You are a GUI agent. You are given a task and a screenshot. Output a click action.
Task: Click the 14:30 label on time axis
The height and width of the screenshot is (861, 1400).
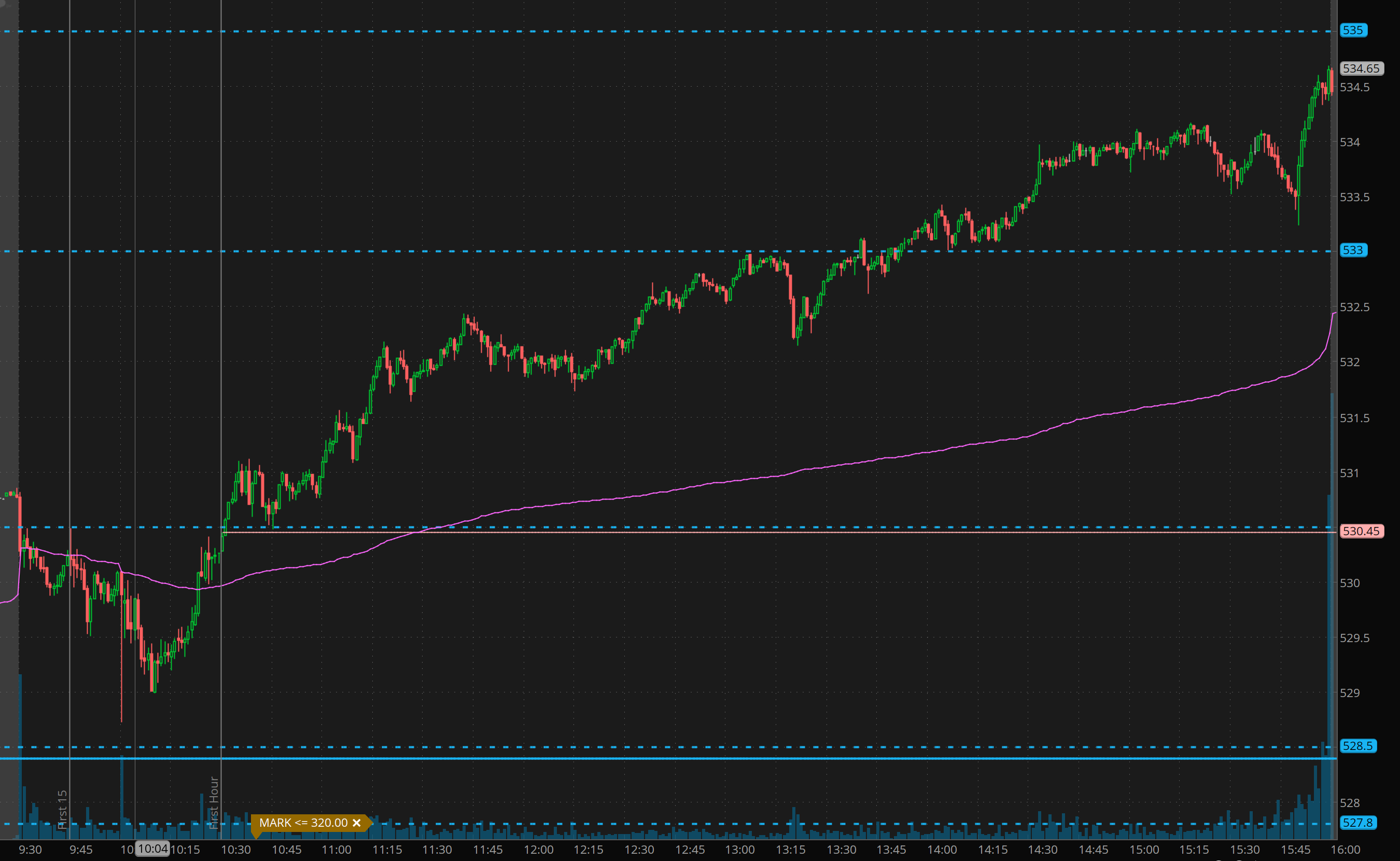pyautogui.click(x=1043, y=850)
